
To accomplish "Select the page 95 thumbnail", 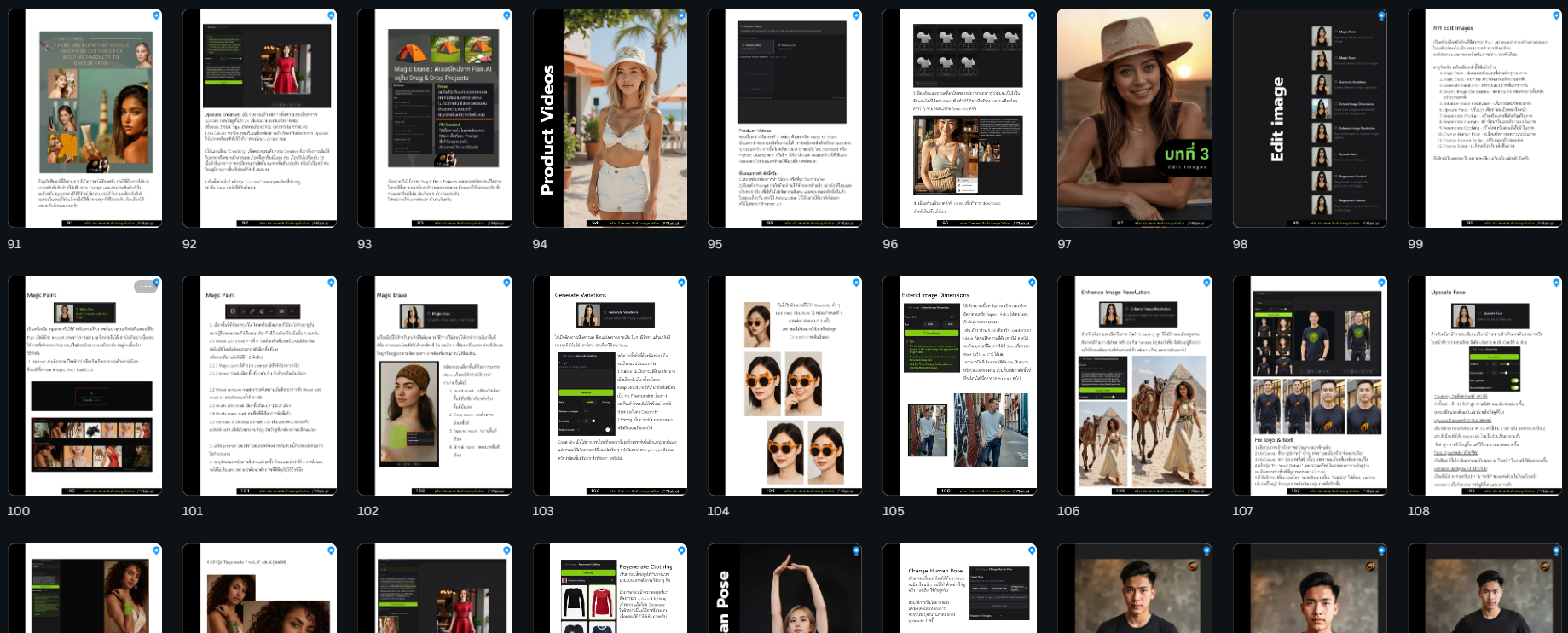I will [785, 119].
